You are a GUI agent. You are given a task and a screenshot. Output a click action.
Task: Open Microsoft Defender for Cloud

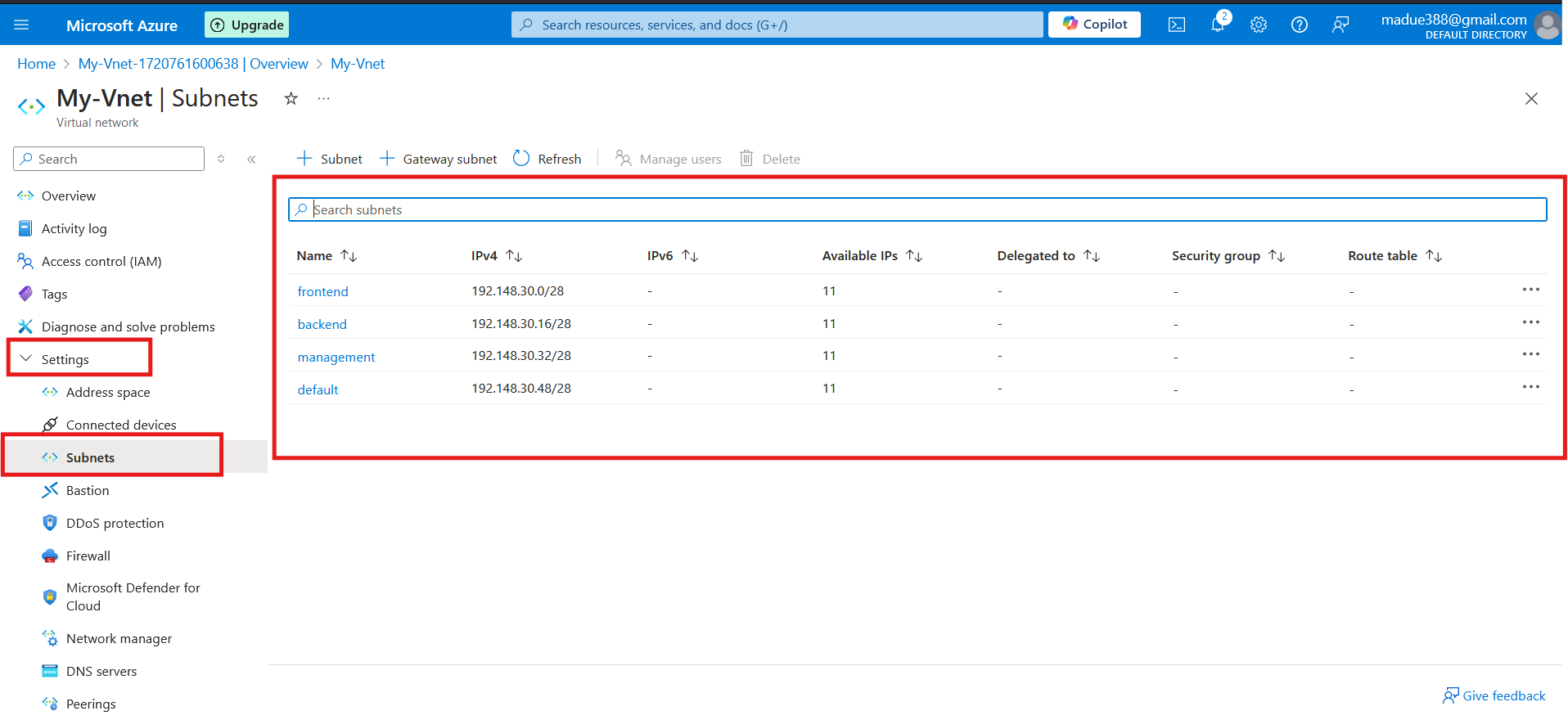[x=133, y=597]
